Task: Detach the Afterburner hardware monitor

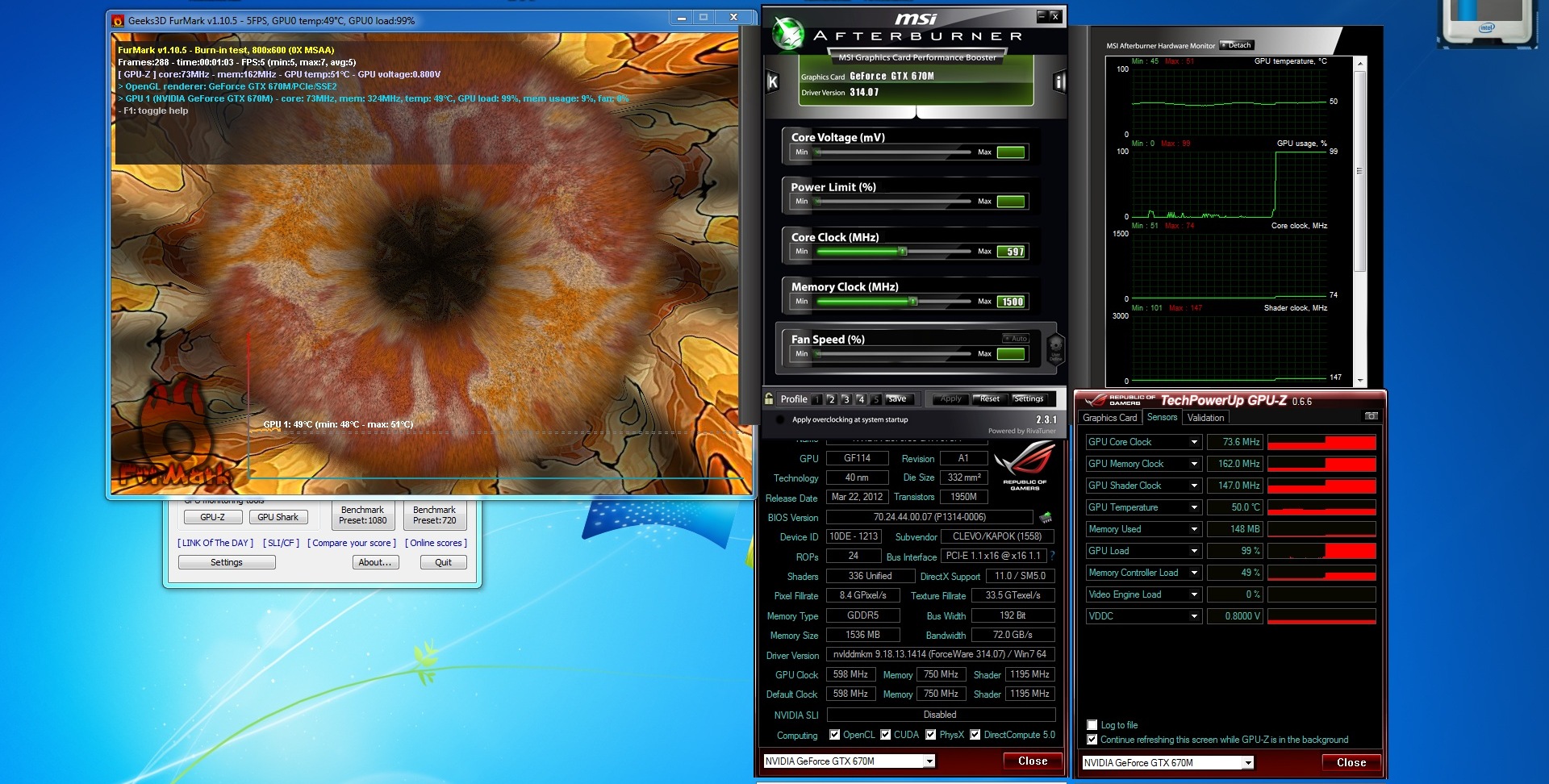Action: click(1236, 45)
